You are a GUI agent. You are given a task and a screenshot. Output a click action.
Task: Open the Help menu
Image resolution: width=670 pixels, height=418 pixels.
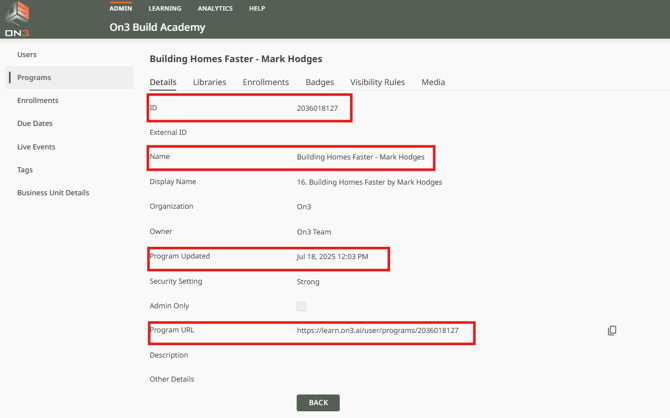257,8
